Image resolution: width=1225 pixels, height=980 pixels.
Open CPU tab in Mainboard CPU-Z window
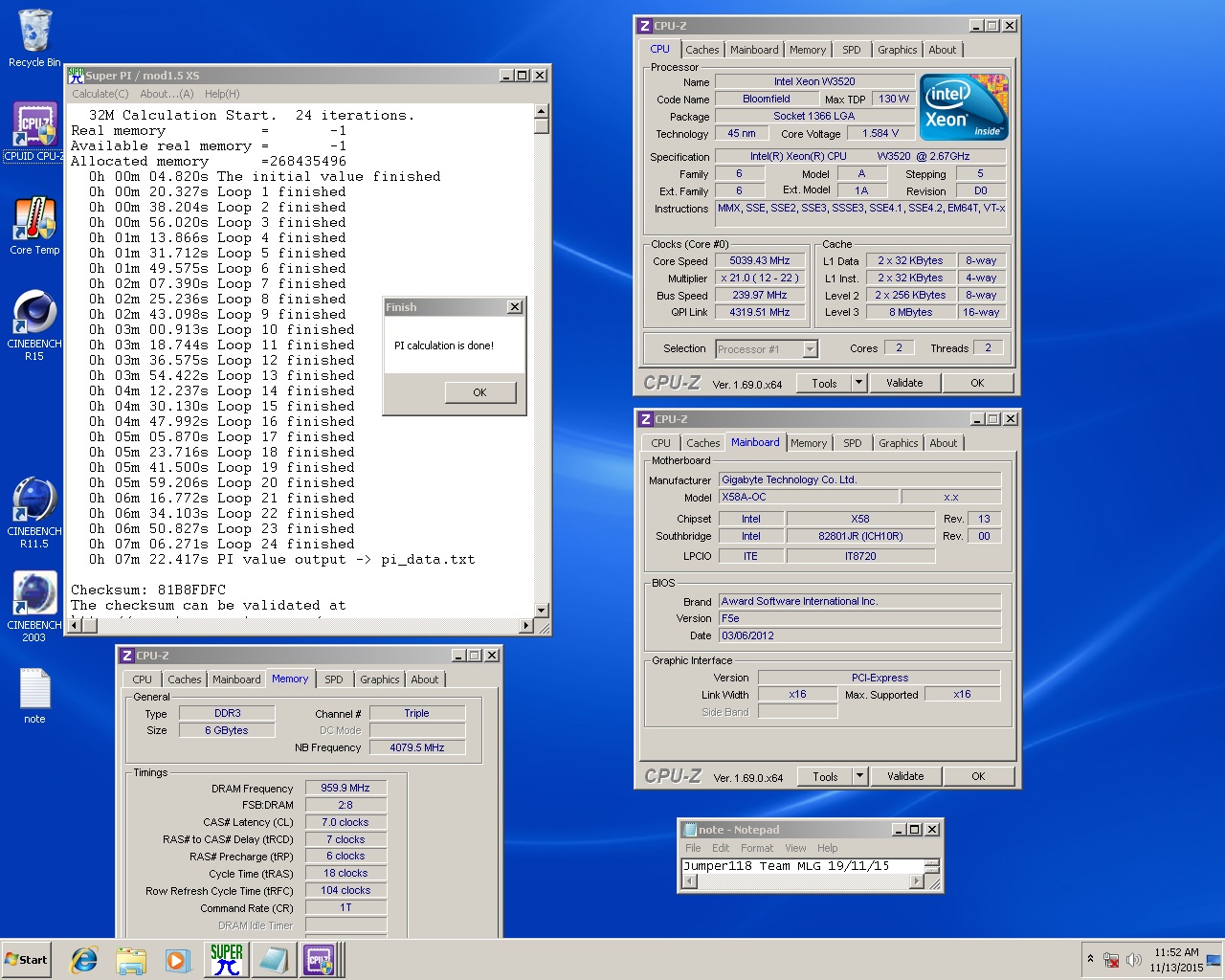(661, 443)
